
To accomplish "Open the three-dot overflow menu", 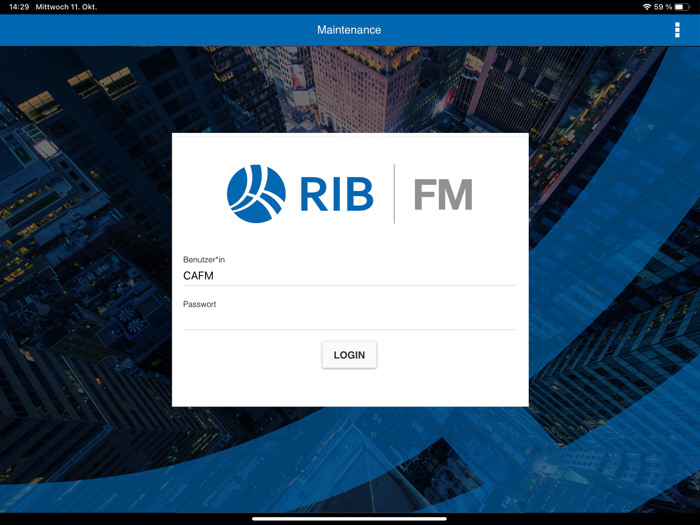I will (677, 30).
